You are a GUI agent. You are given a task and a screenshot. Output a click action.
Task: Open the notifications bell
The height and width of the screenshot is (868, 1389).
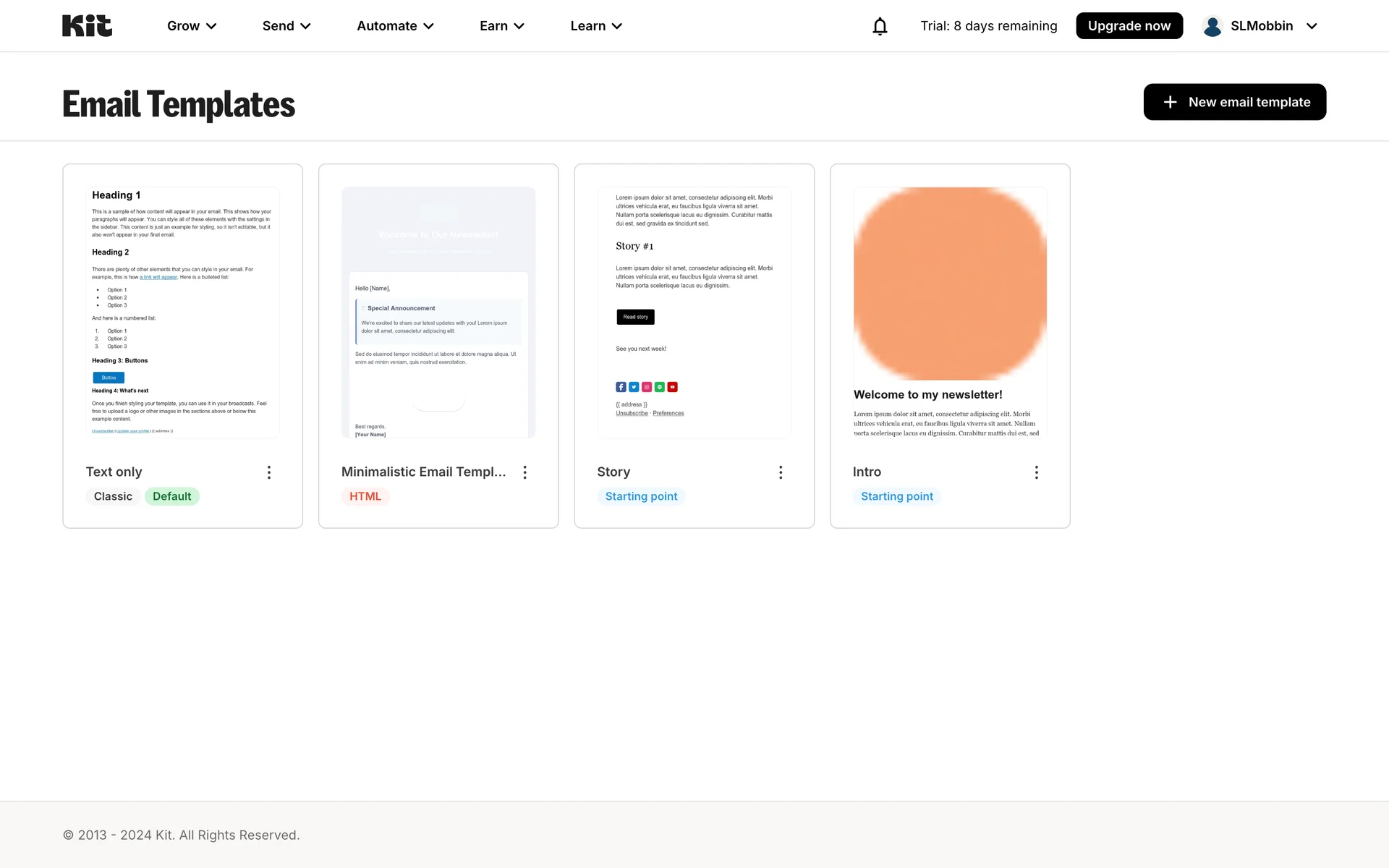click(880, 27)
